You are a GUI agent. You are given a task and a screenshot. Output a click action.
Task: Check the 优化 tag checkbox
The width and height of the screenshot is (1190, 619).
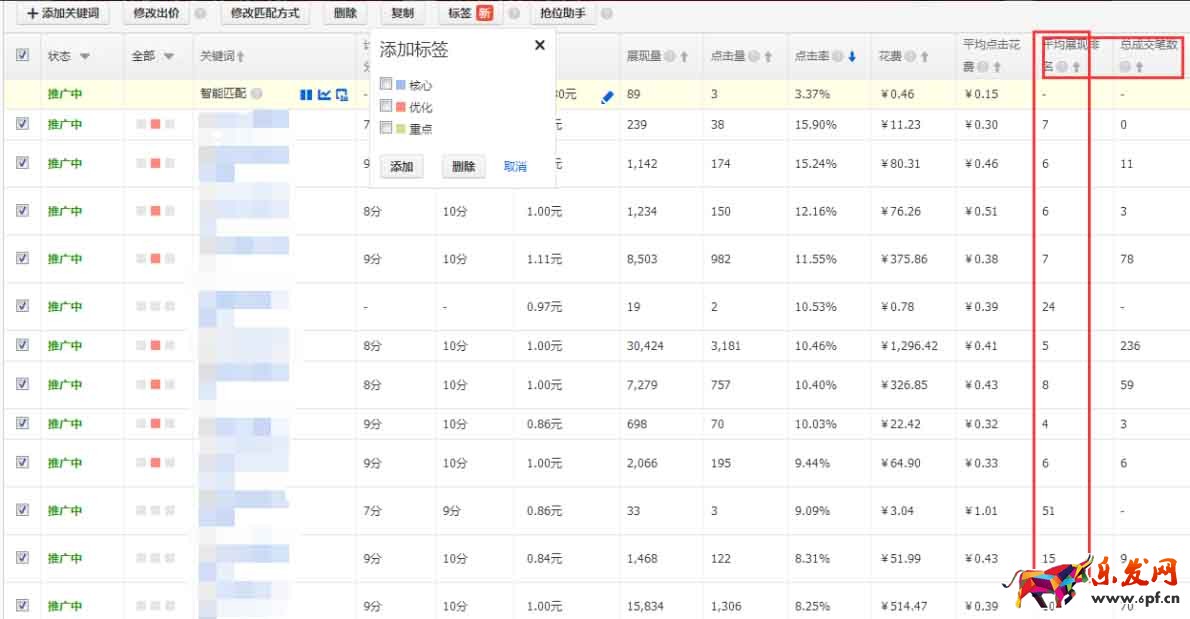coord(386,106)
